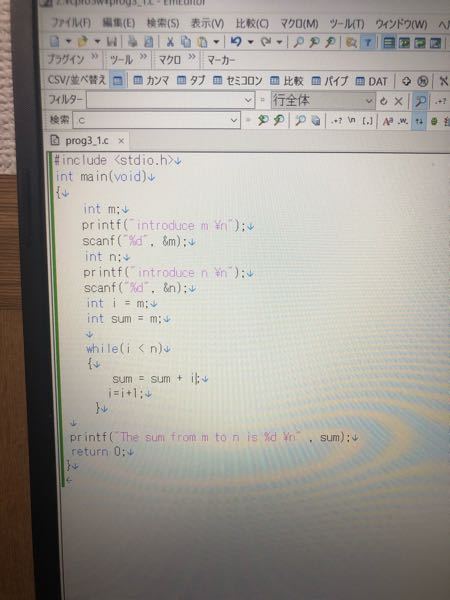Toggle regular expression (.+?) in search bar

(x=337, y=121)
